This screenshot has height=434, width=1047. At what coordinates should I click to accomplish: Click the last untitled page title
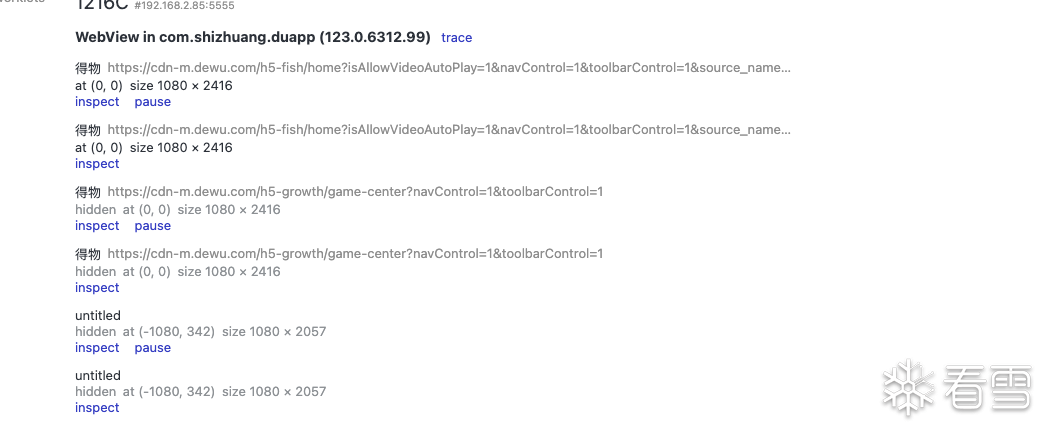98,376
